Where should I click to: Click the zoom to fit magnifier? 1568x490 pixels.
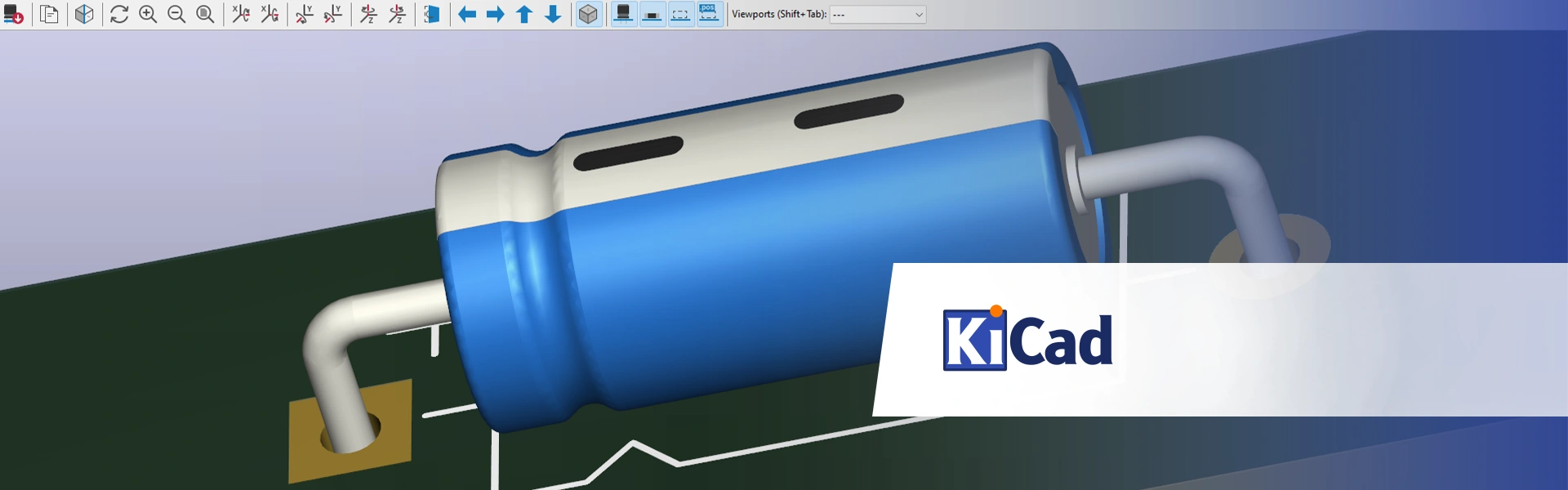(x=206, y=15)
